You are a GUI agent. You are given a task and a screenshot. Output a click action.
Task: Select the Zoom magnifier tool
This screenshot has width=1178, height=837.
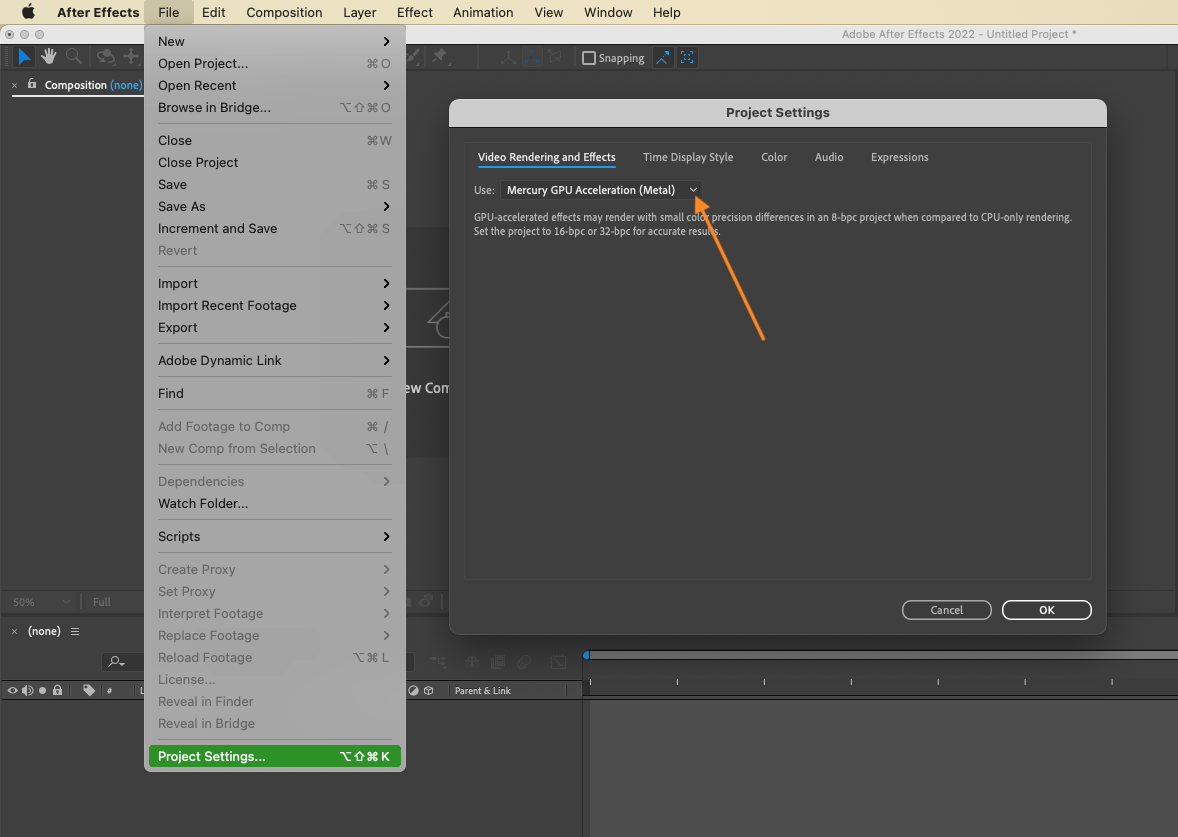tap(74, 56)
